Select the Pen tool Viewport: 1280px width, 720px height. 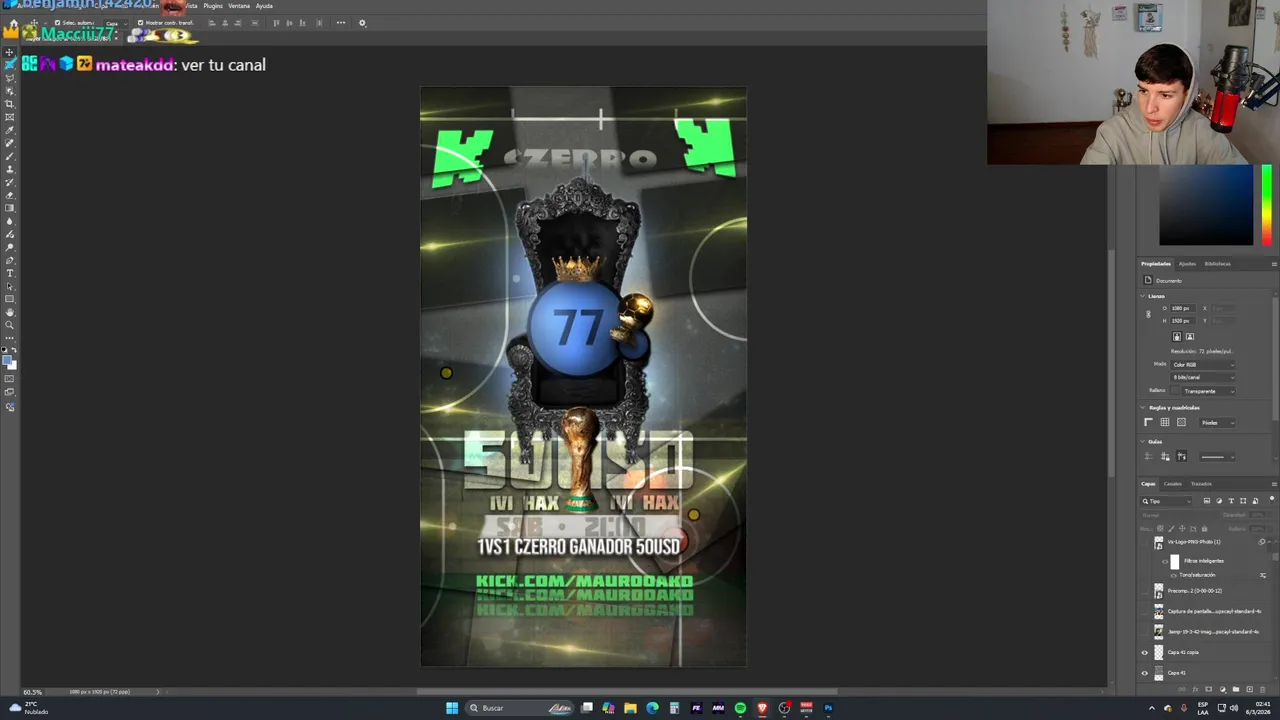10,260
